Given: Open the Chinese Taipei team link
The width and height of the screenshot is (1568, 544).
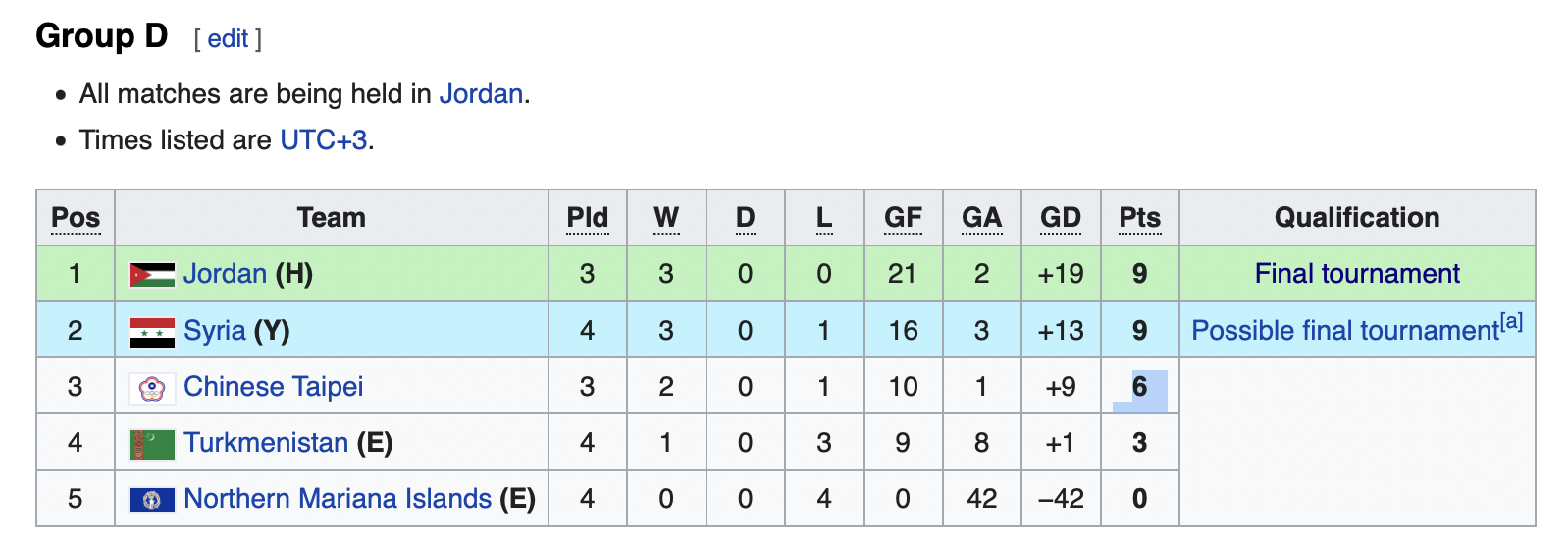Looking at the screenshot, I should [x=273, y=387].
